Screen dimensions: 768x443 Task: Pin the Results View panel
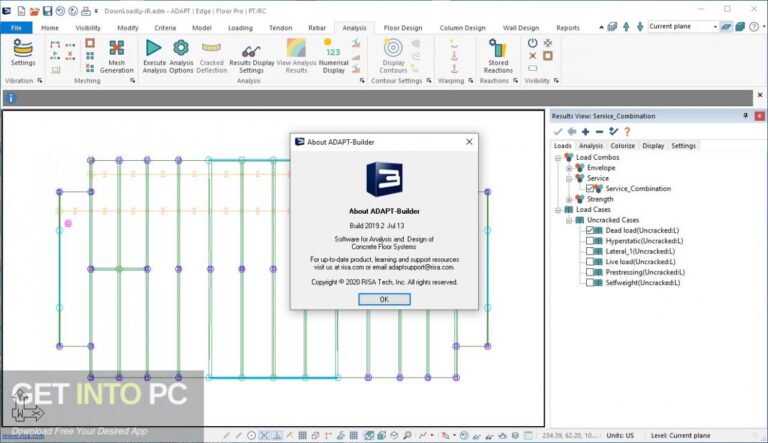745,116
